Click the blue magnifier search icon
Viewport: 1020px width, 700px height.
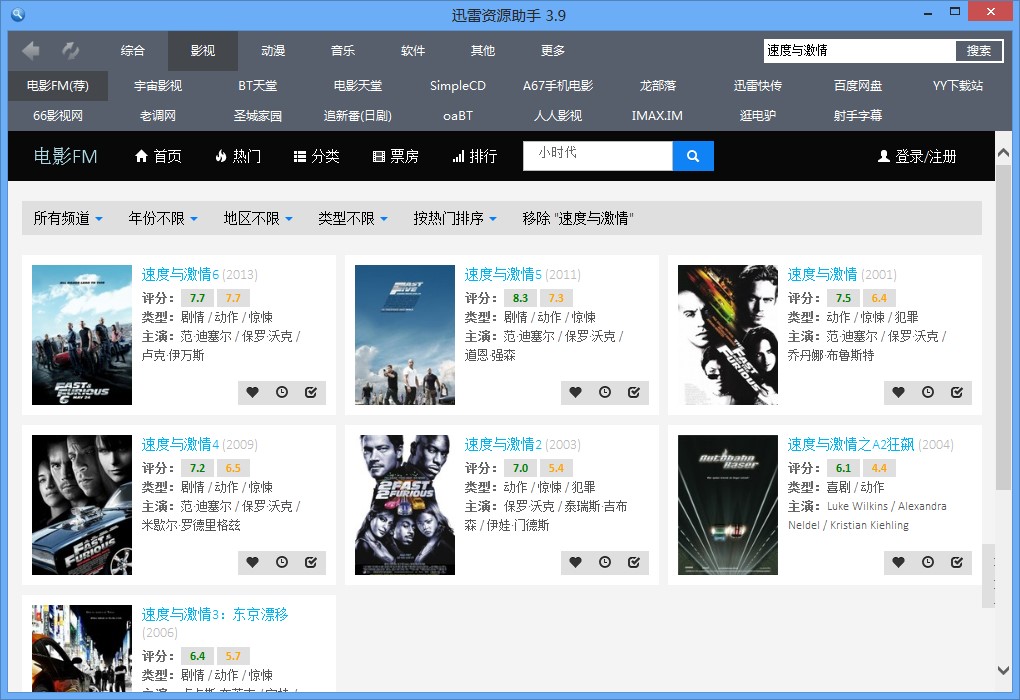coord(693,156)
